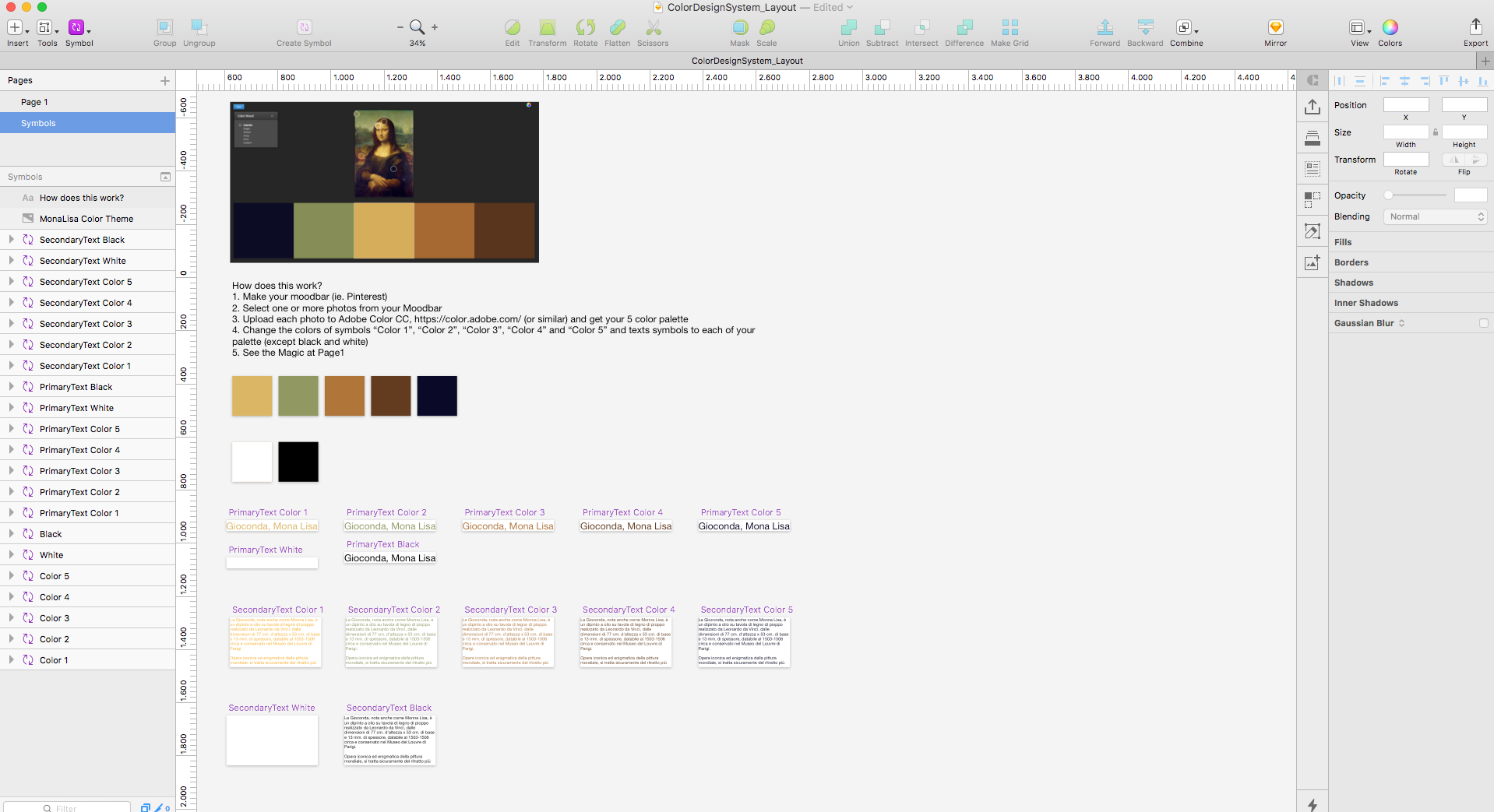The width and height of the screenshot is (1494, 812).
Task: Toggle the Symbols layer list collapse button
Action: pos(165,177)
